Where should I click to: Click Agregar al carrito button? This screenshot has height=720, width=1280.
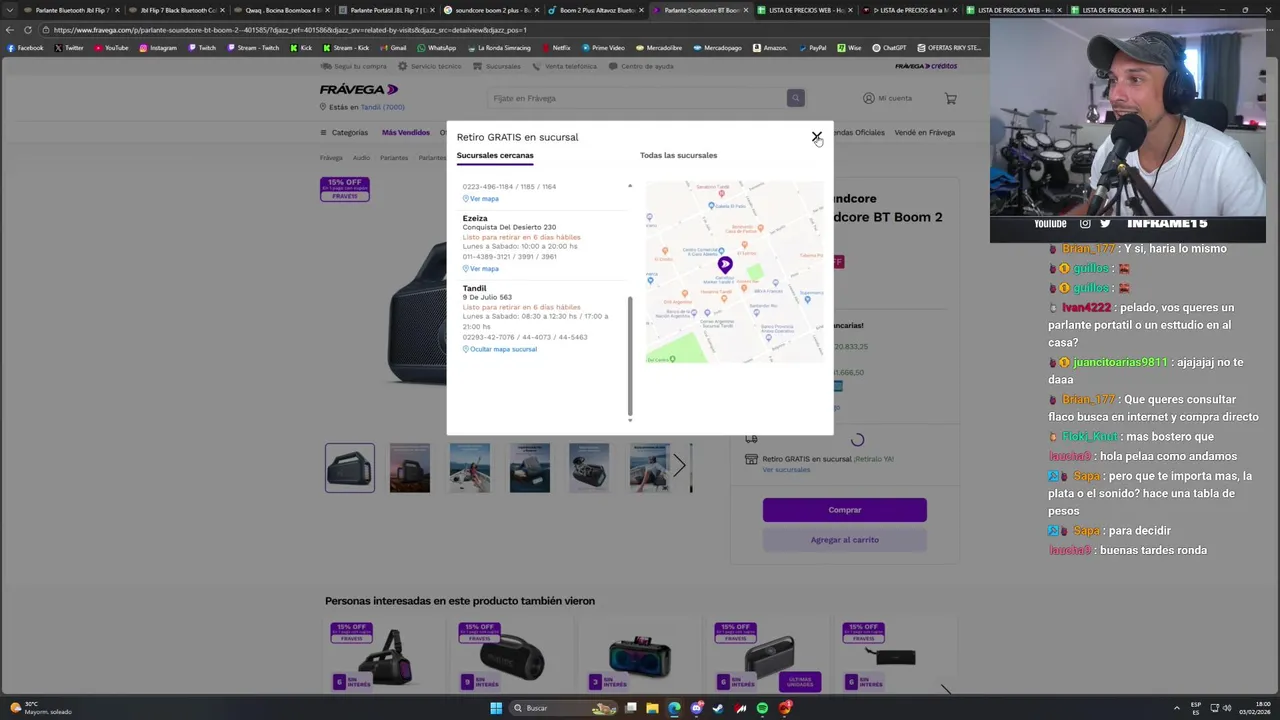(844, 540)
